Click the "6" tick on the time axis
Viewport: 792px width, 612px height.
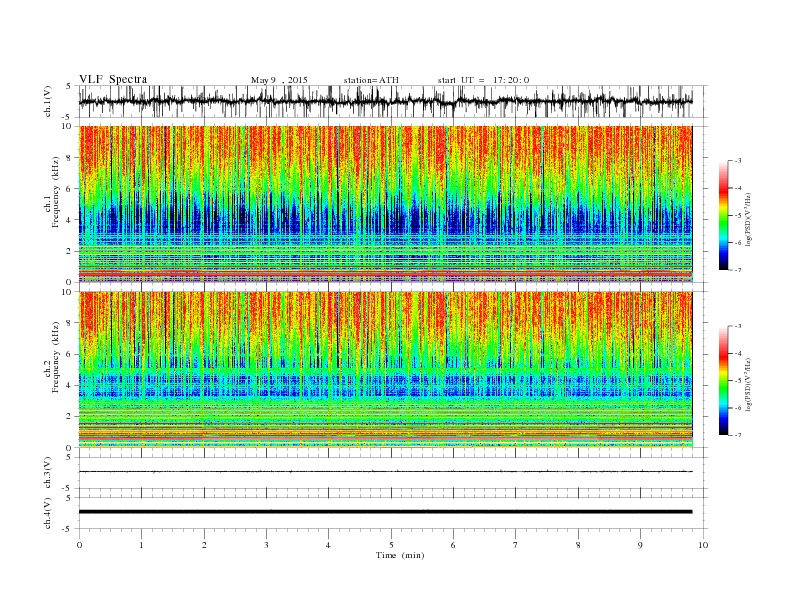pyautogui.click(x=454, y=545)
